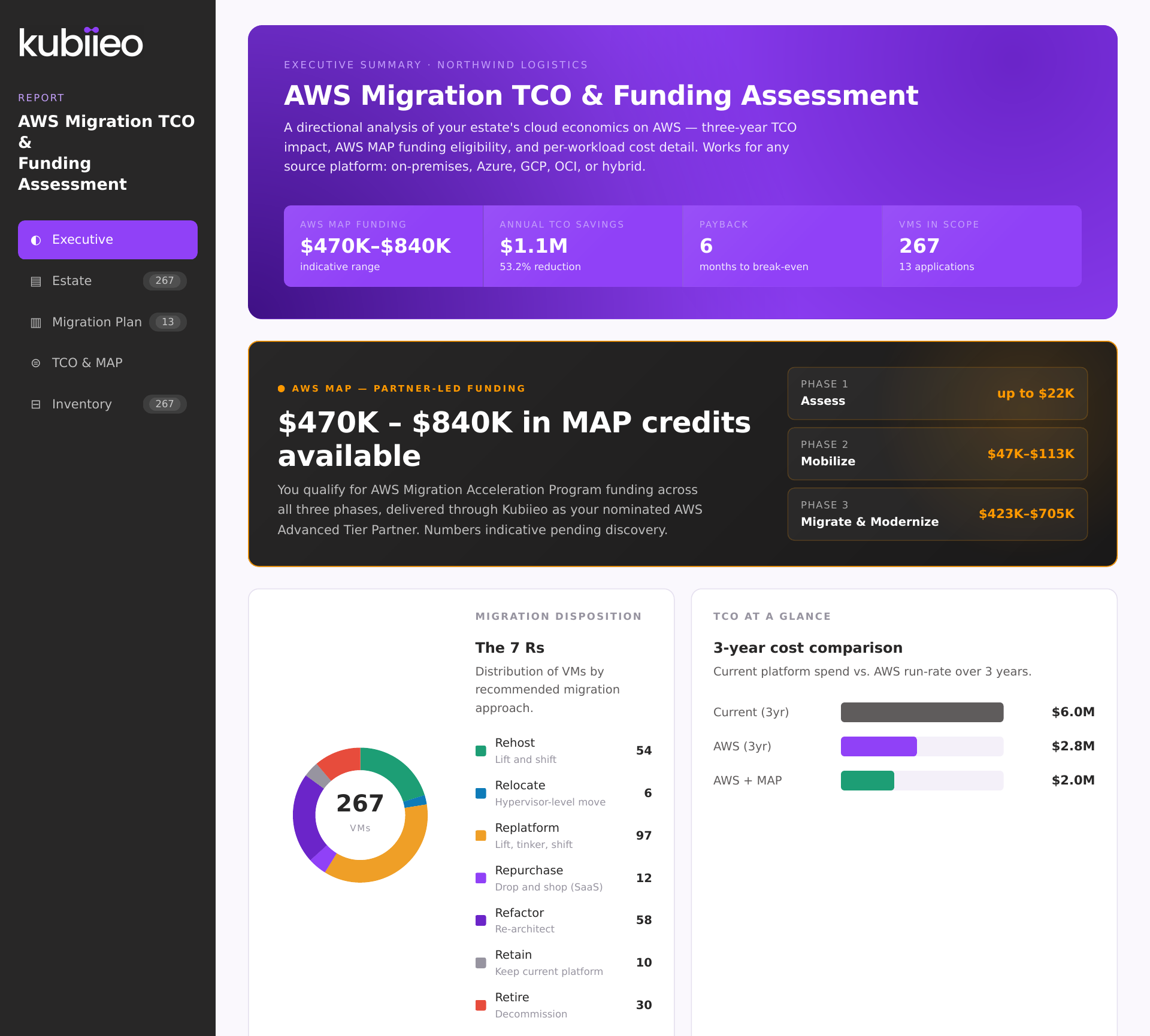This screenshot has height=1036, width=1150.
Task: Select the AWS MAP Funding stat card
Action: [x=383, y=246]
